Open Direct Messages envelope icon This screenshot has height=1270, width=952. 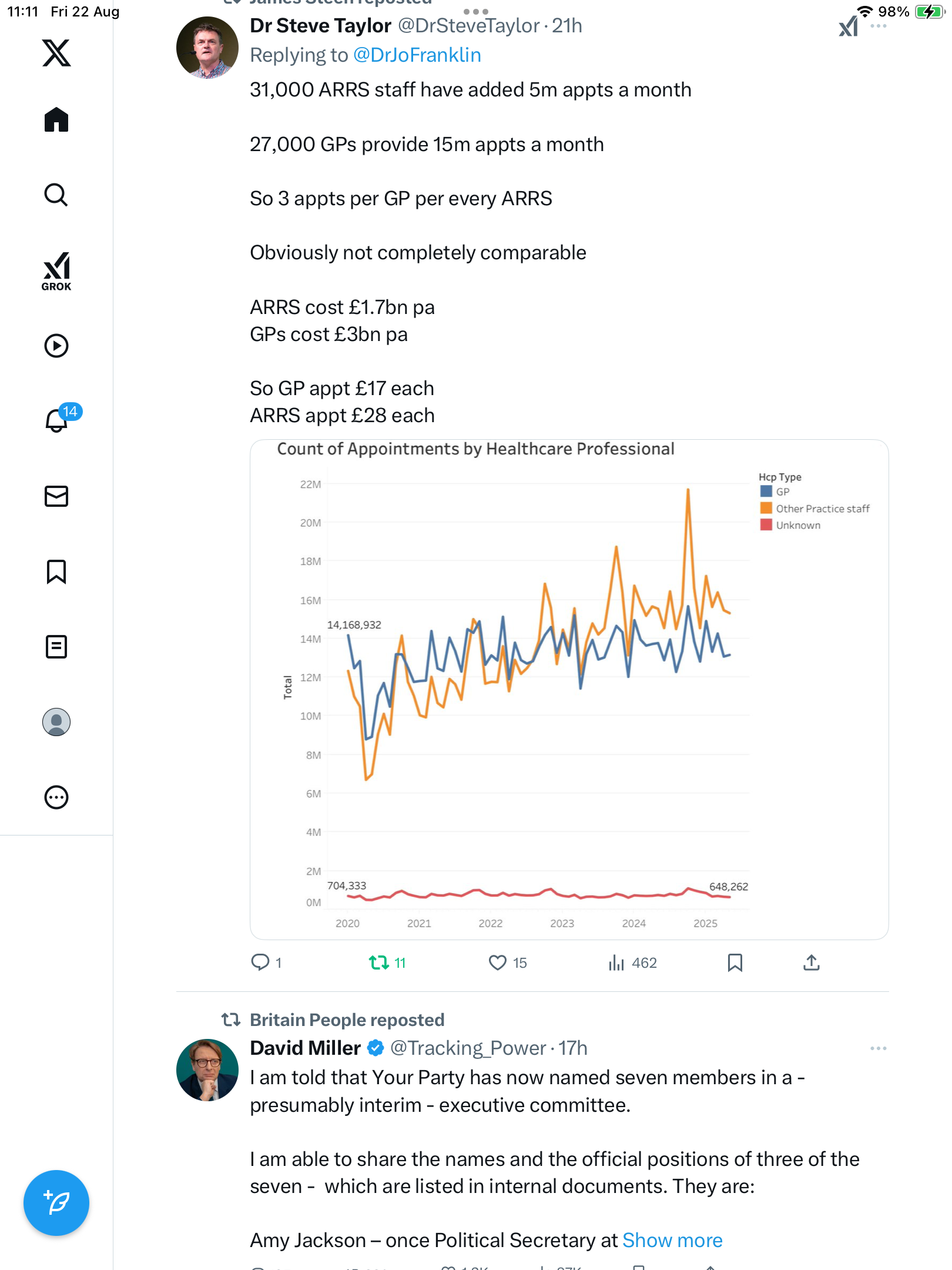coord(56,496)
